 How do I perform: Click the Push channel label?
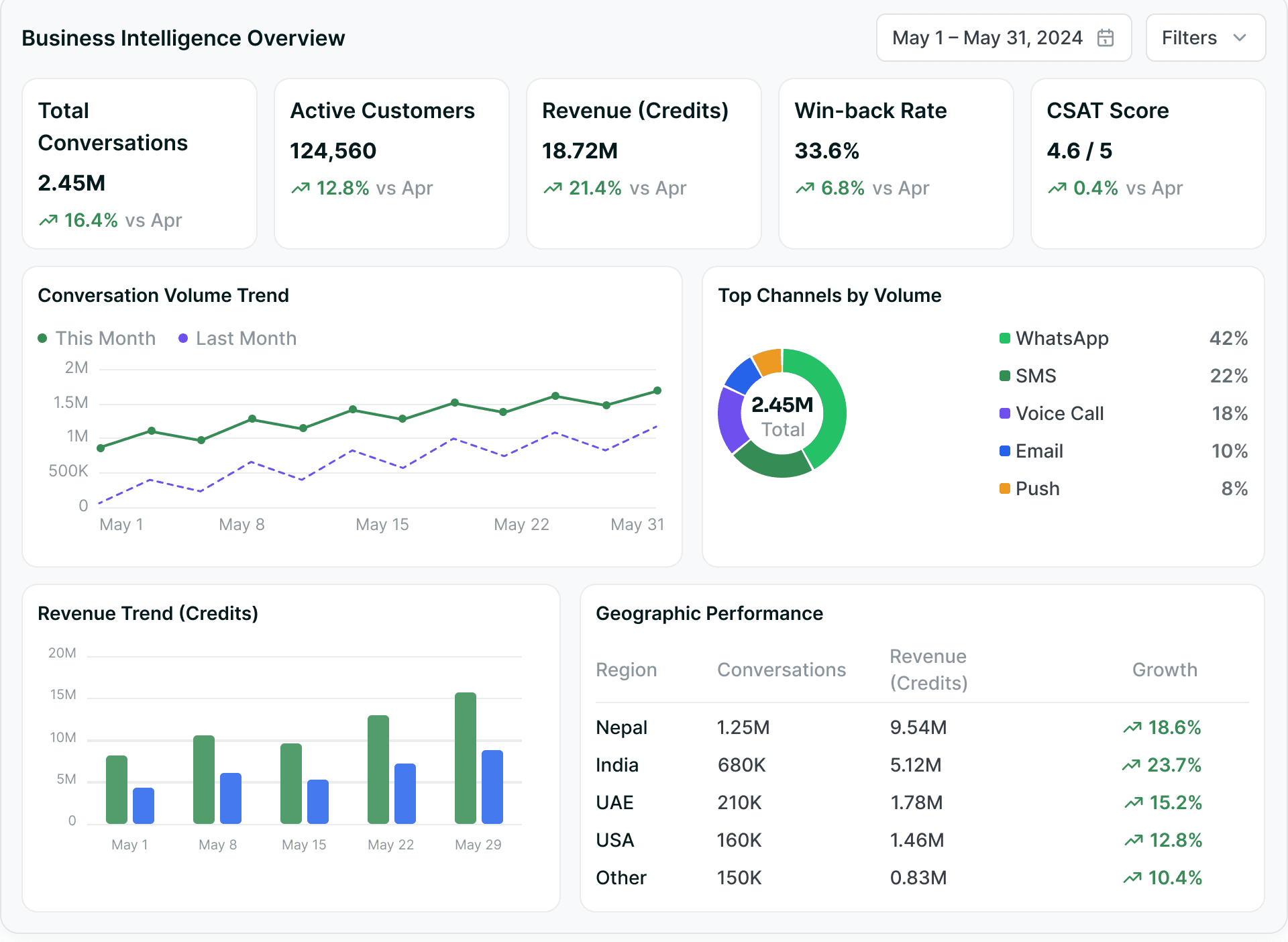click(1038, 488)
